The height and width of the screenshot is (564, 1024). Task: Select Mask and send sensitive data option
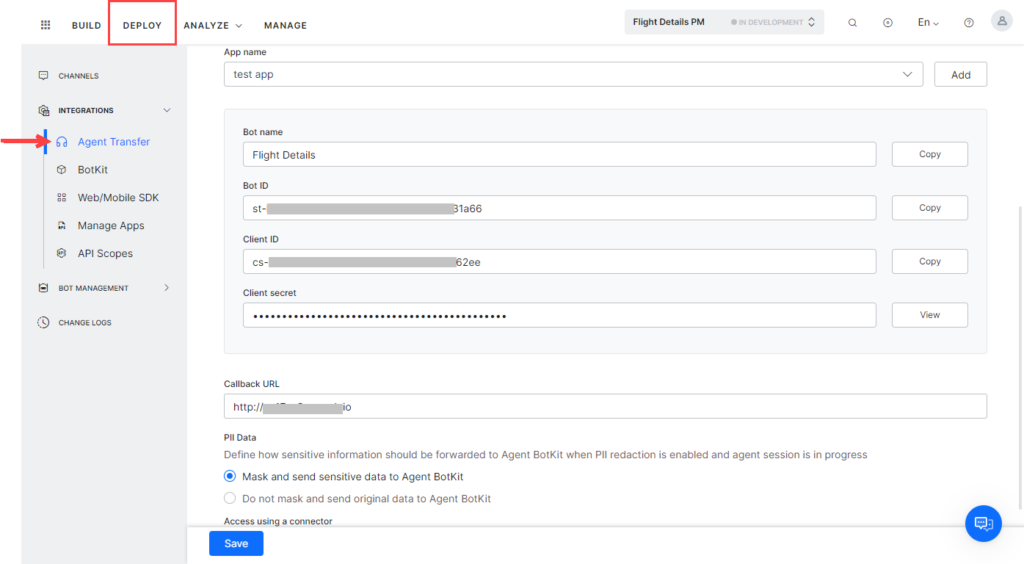(x=230, y=477)
